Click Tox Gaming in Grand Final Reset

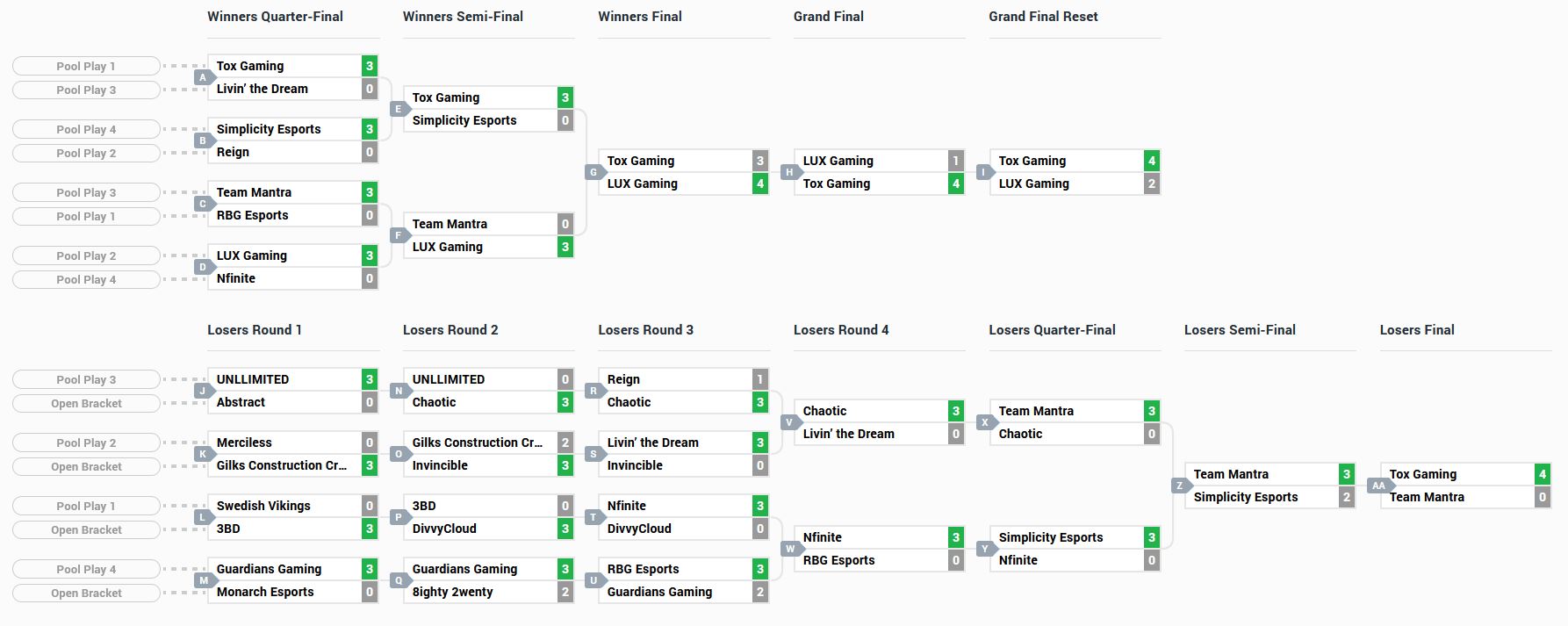[1032, 161]
